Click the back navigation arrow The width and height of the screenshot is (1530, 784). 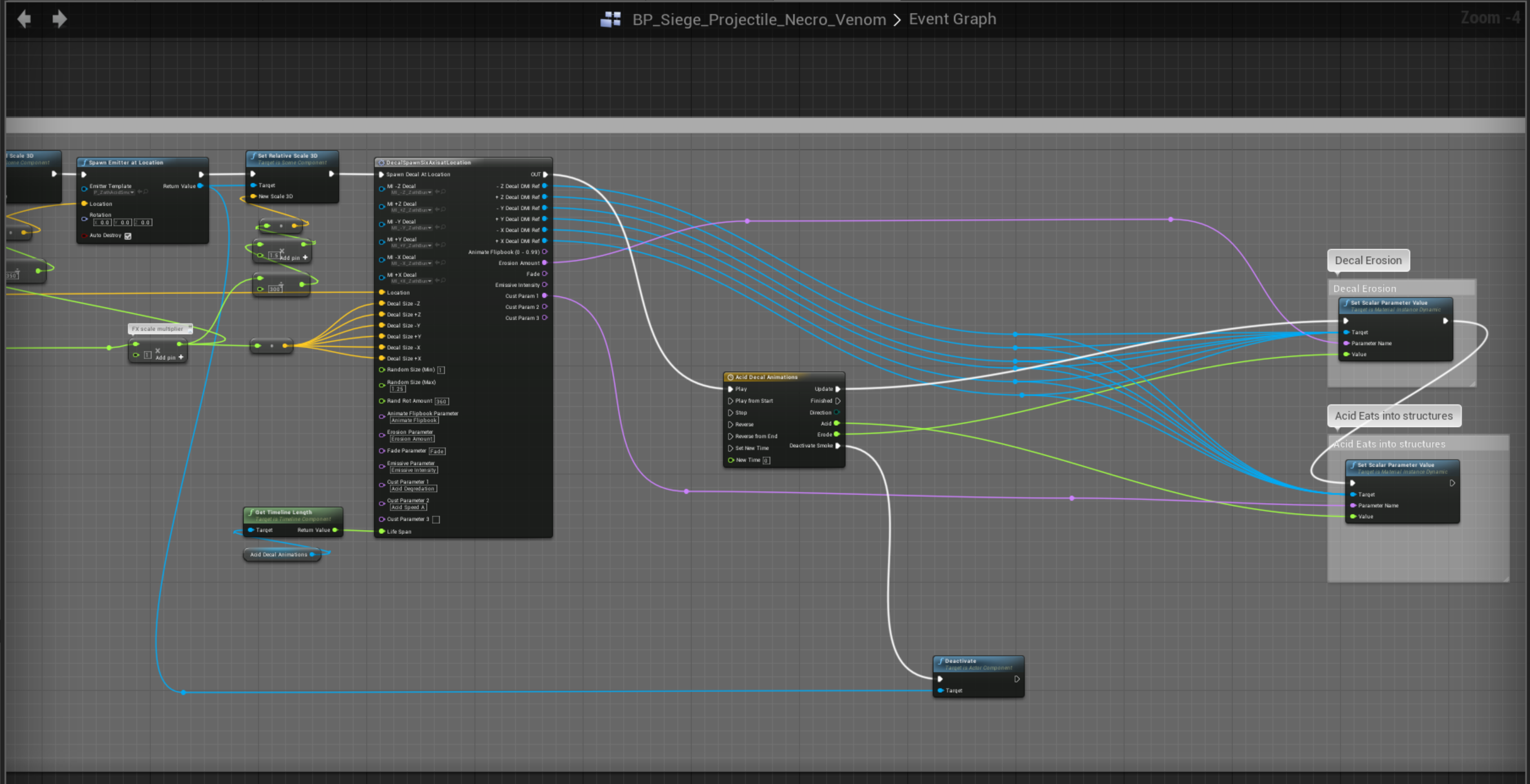[x=24, y=19]
